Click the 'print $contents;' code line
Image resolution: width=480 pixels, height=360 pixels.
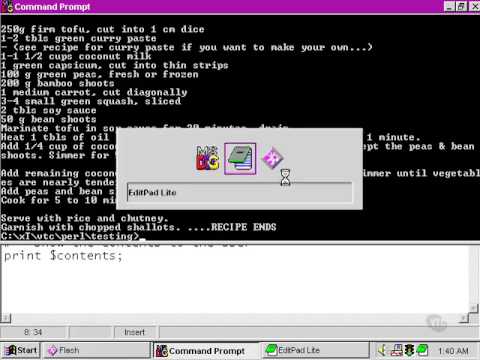[x=63, y=256]
